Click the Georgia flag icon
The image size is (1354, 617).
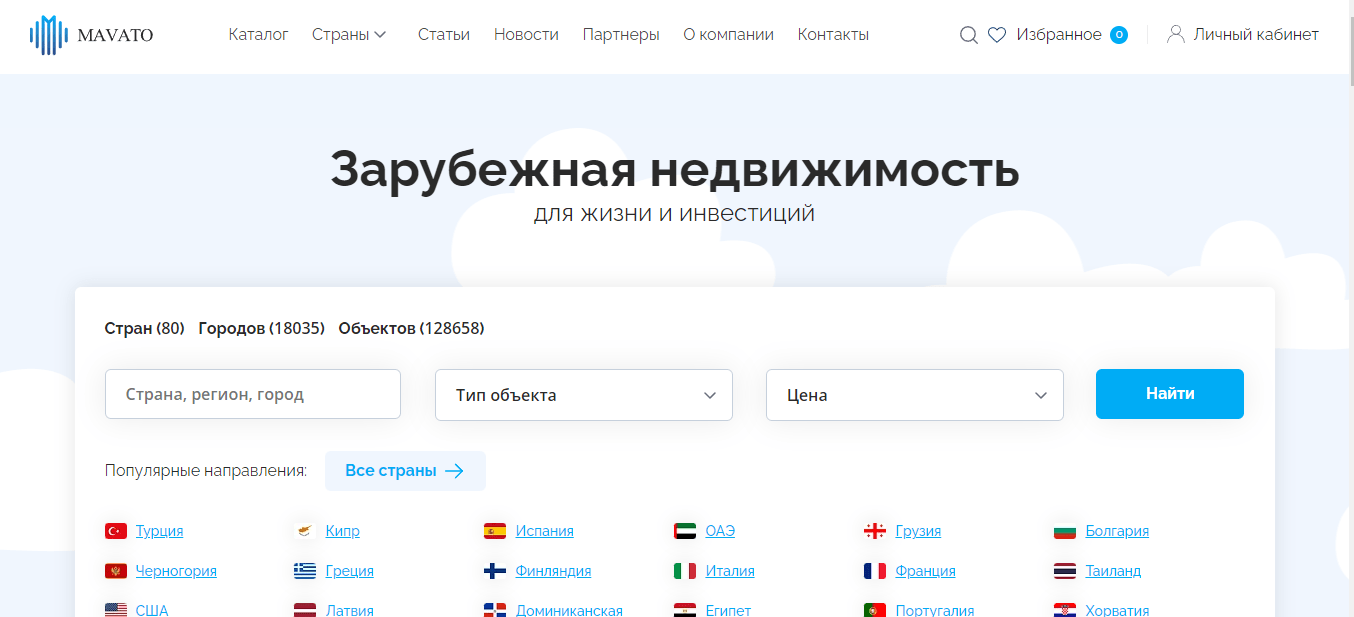(x=875, y=531)
